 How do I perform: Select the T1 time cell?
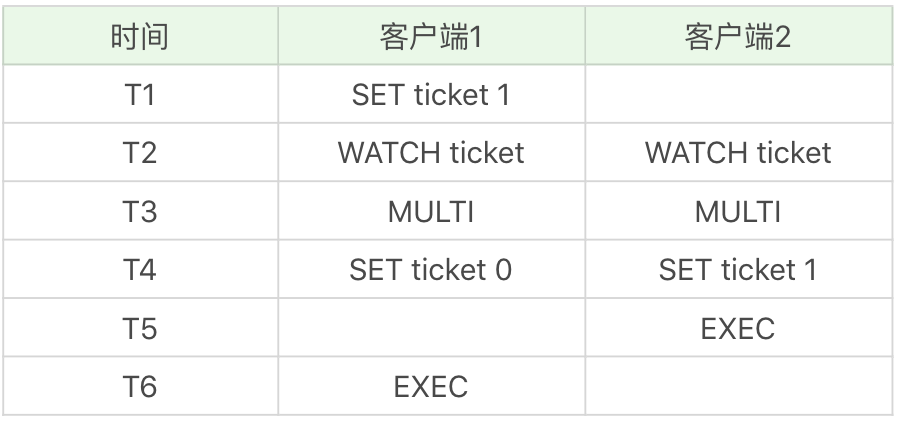coord(140,95)
